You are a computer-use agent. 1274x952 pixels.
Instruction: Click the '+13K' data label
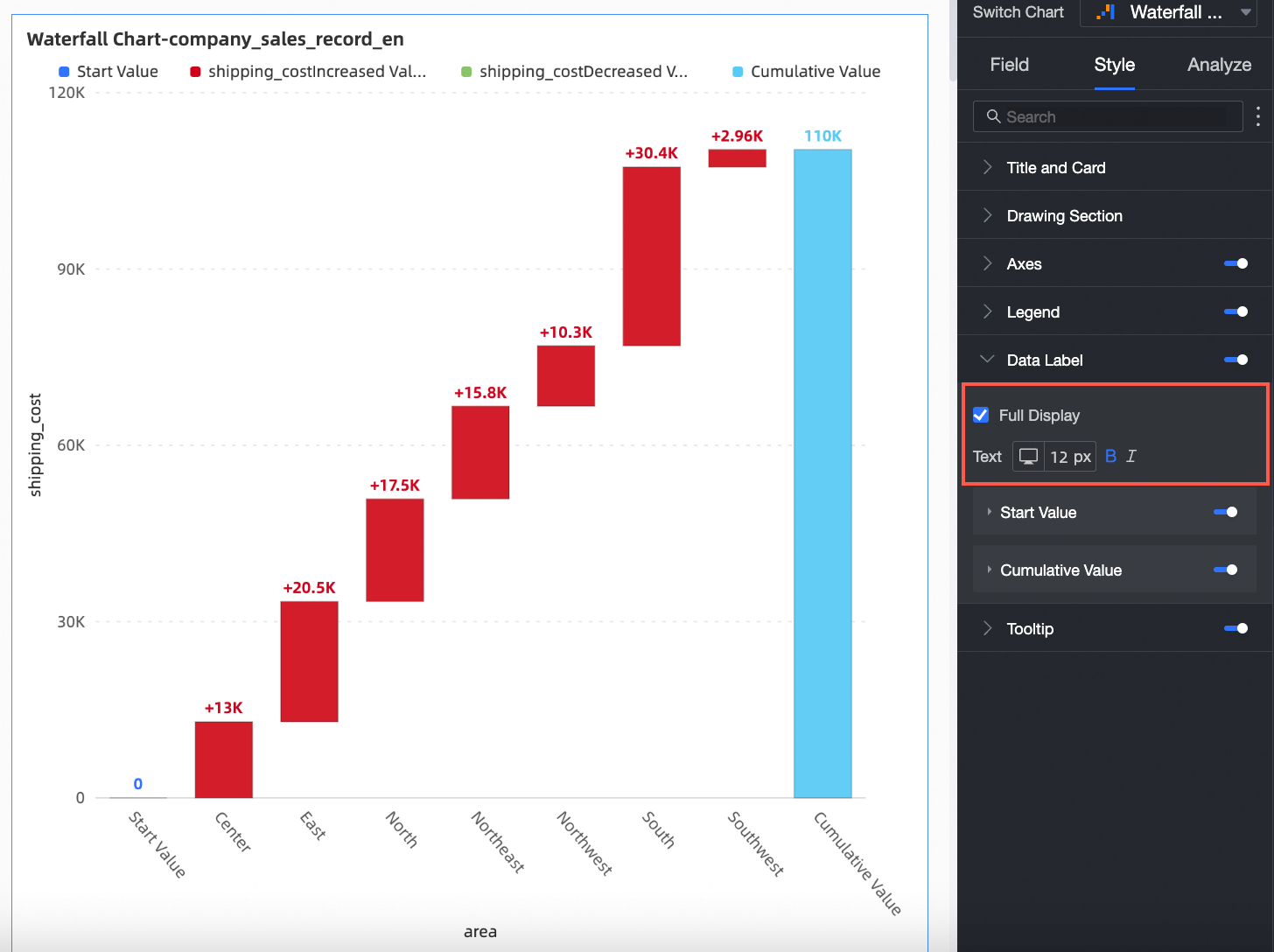click(x=224, y=708)
